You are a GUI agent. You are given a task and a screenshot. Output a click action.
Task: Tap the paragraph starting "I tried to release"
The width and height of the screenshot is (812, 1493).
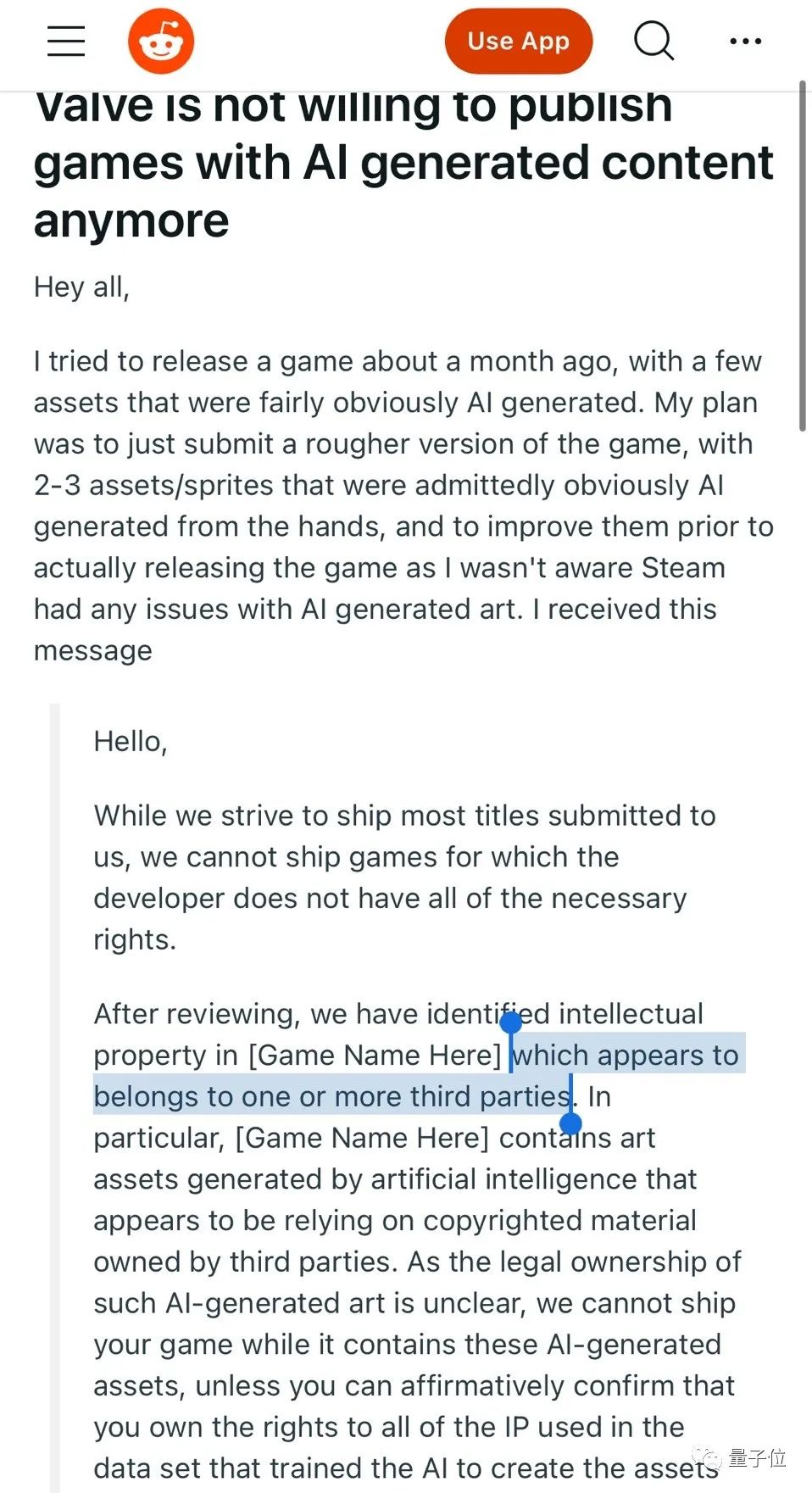coord(403,505)
